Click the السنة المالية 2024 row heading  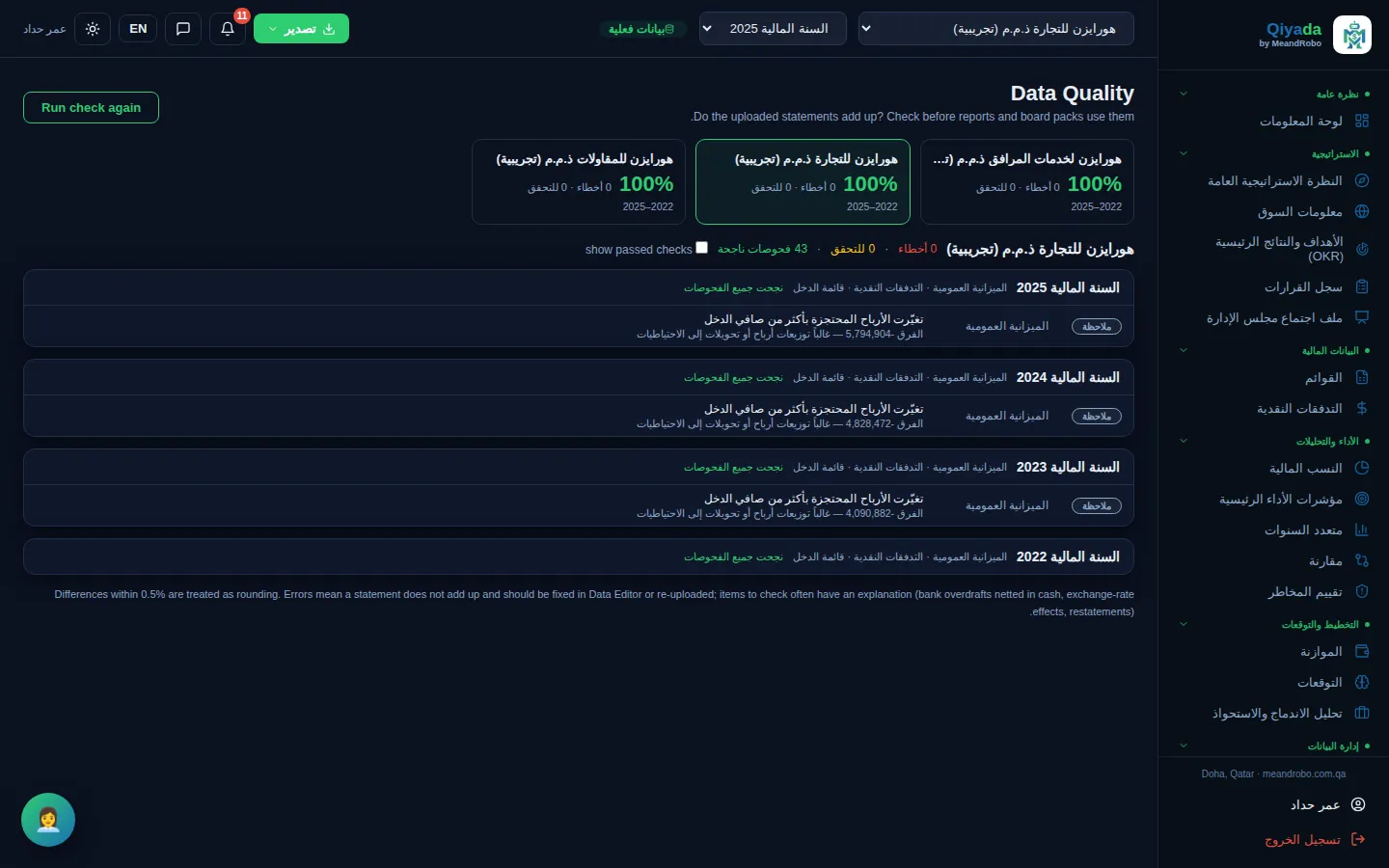coord(1068,377)
